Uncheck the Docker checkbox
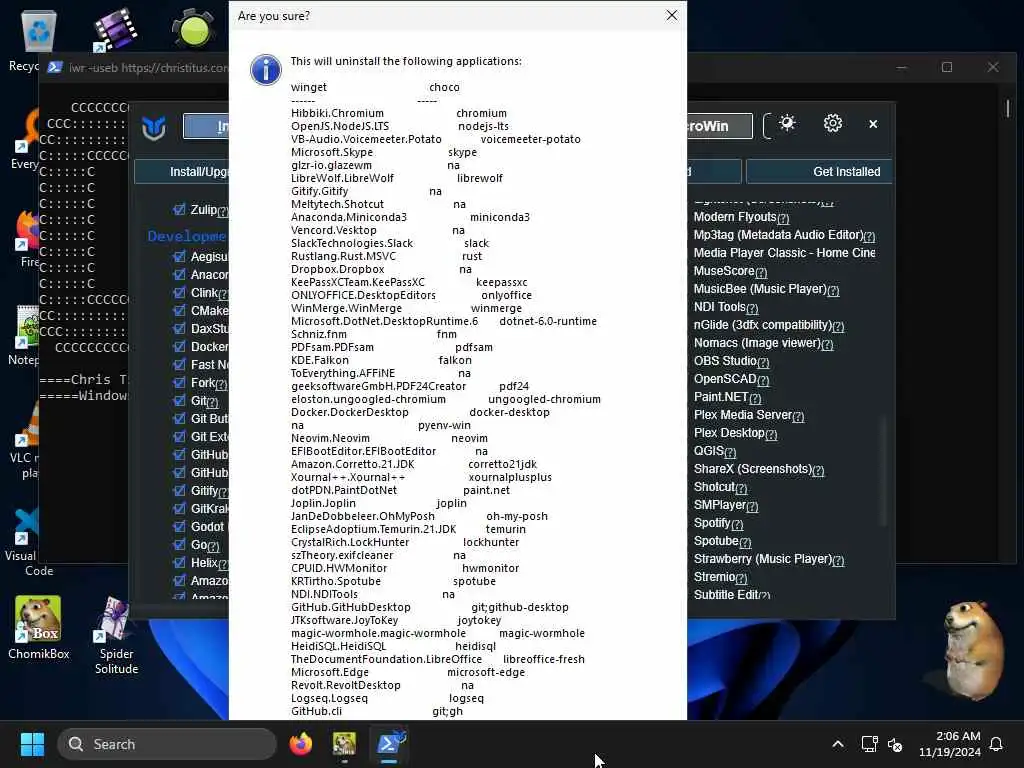This screenshot has width=1024, height=768. pos(180,346)
